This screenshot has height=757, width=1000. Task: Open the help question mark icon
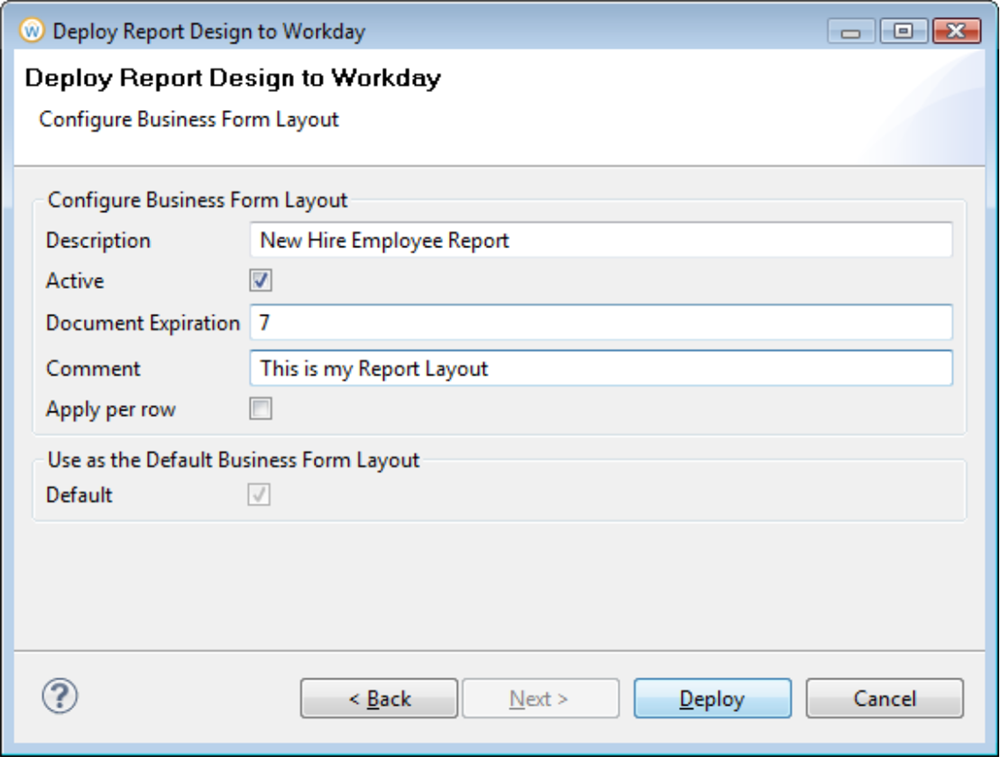click(x=60, y=696)
